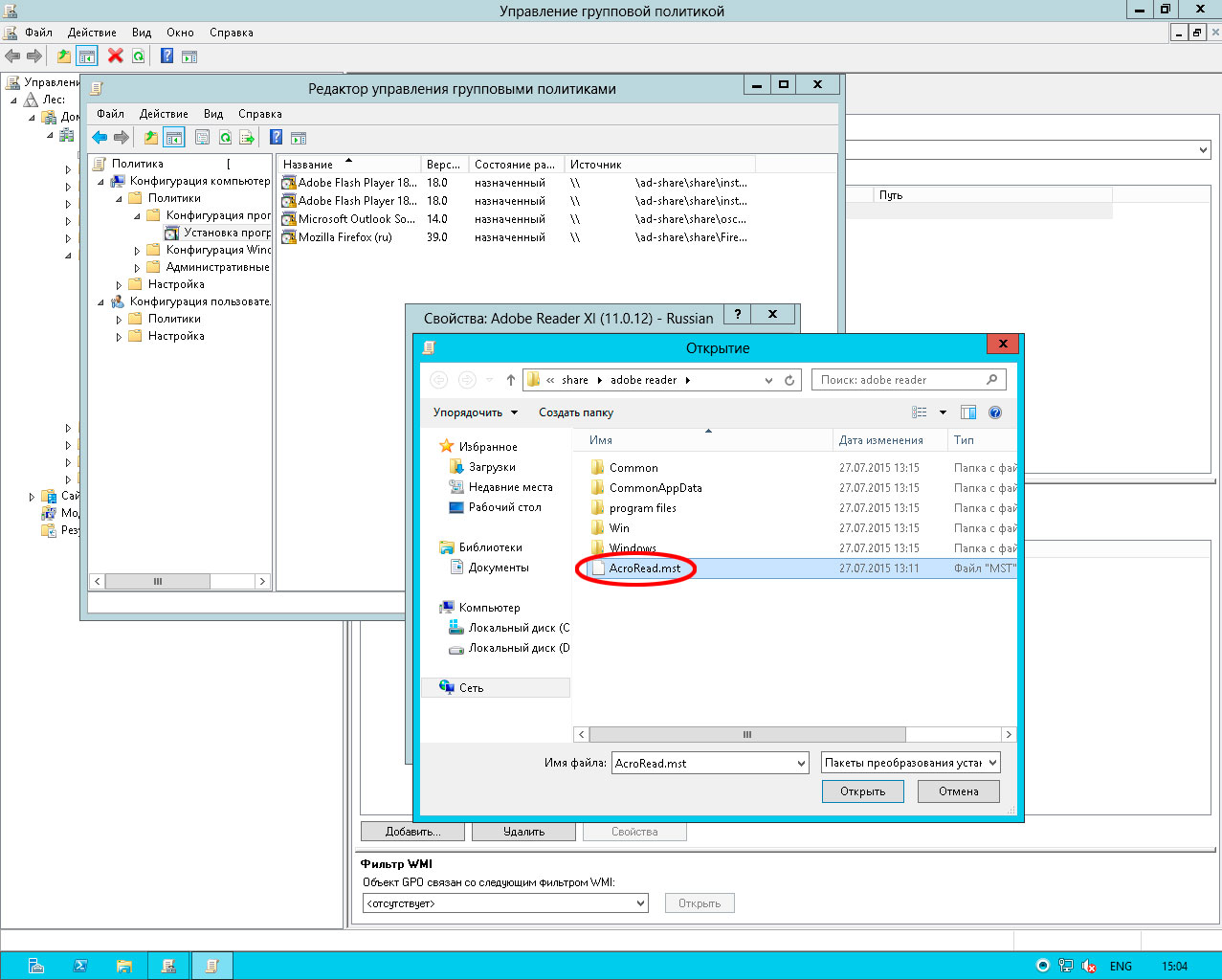Select Сеть in Open dialog sidebar

tap(497, 688)
